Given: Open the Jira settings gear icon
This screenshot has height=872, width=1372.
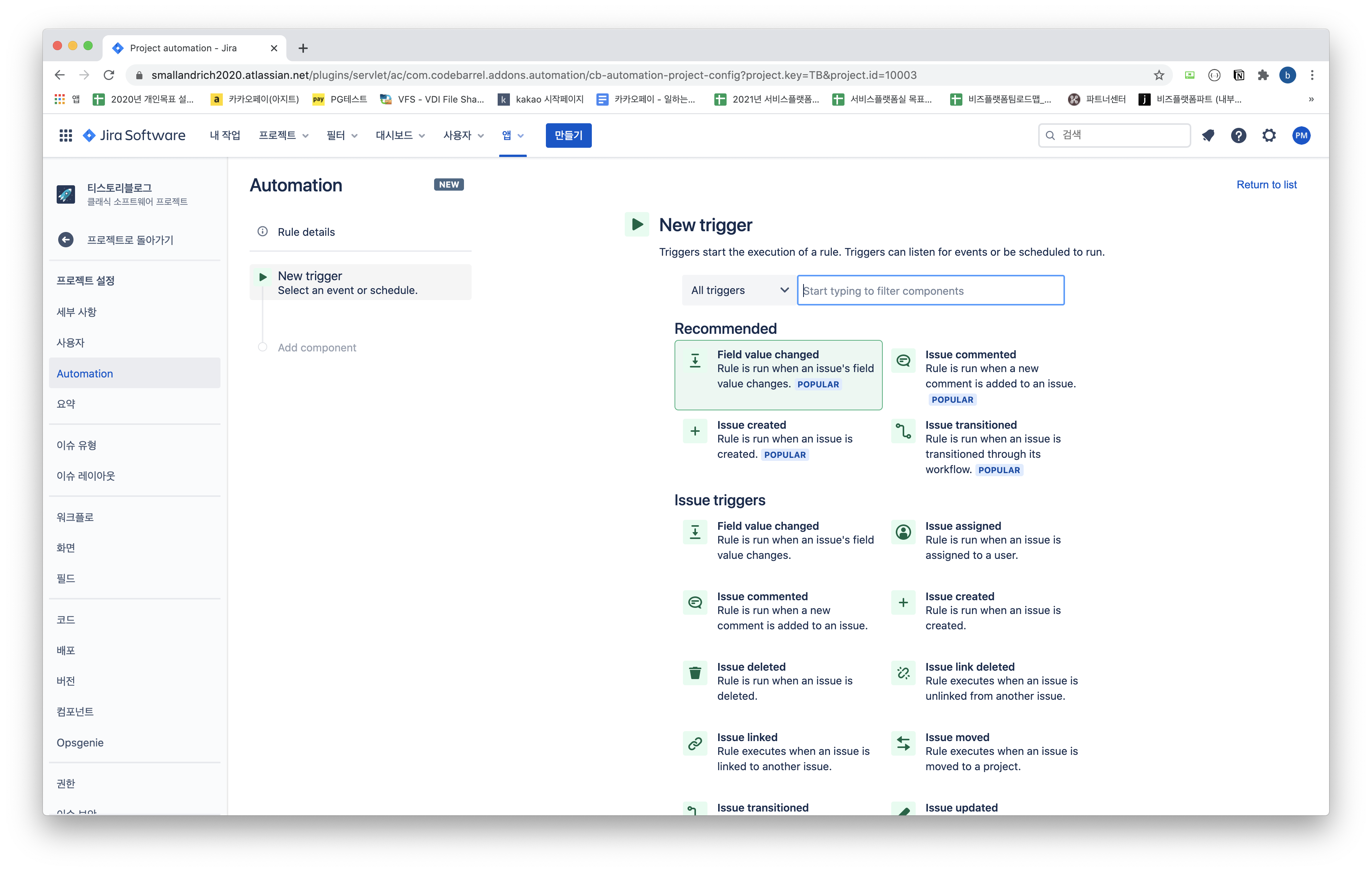Looking at the screenshot, I should coord(1269,136).
